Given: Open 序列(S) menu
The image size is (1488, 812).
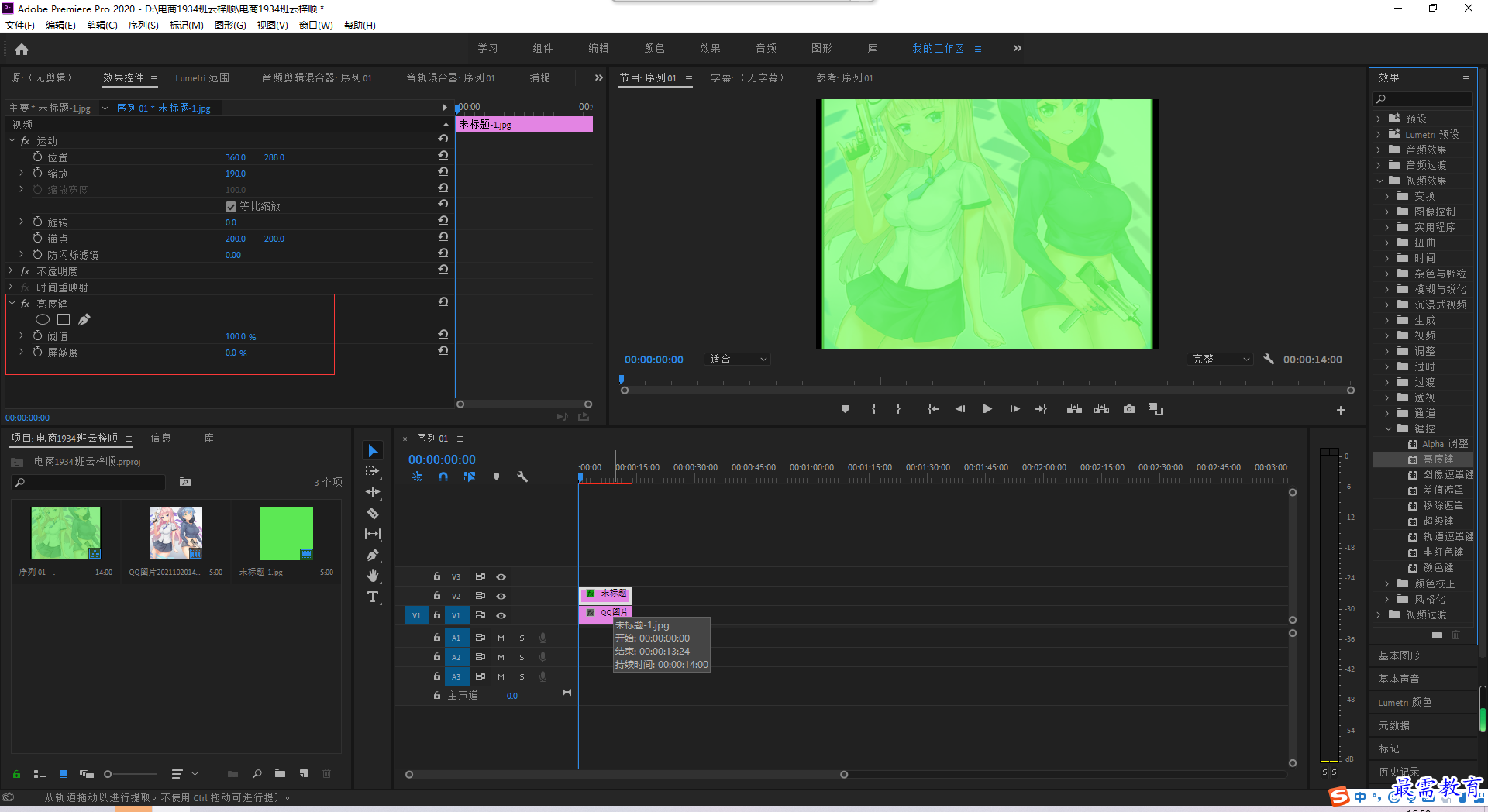Looking at the screenshot, I should pyautogui.click(x=143, y=26).
